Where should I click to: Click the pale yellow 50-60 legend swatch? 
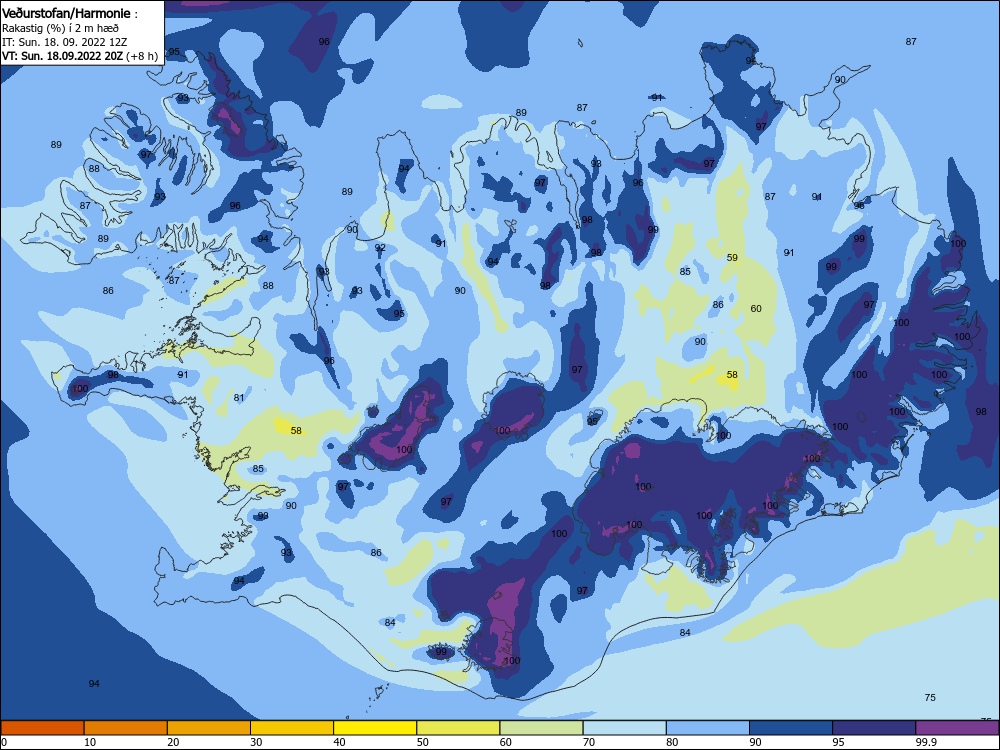pyautogui.click(x=458, y=728)
